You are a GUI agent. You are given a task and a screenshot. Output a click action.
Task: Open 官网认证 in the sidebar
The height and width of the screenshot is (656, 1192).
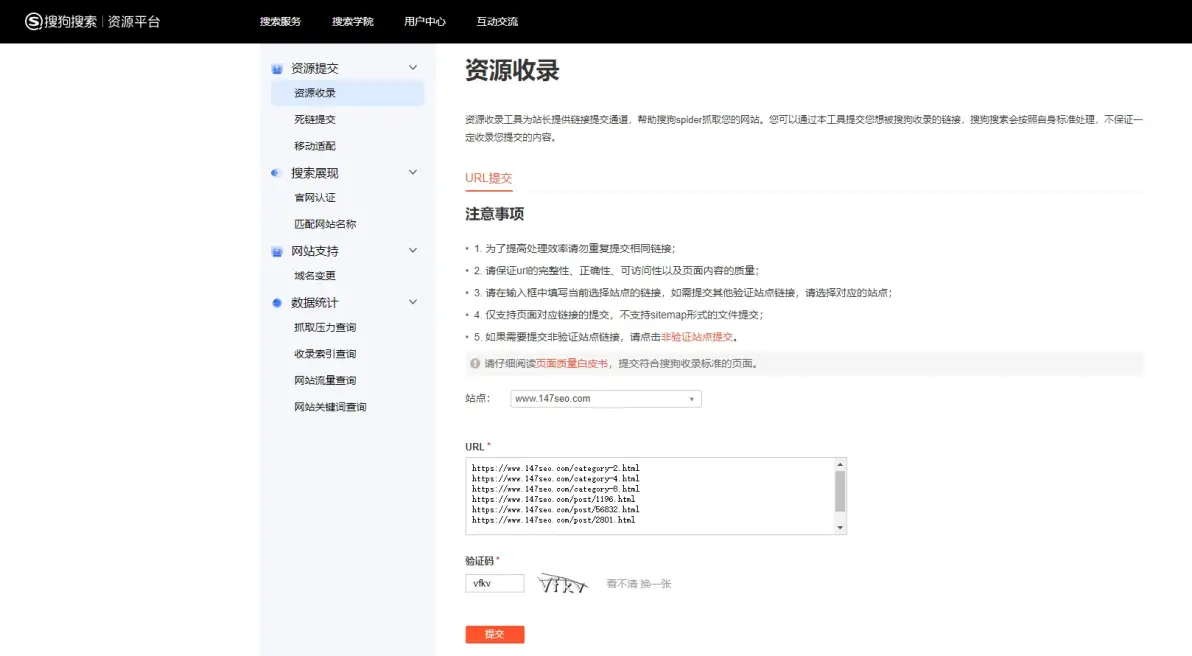click(315, 198)
